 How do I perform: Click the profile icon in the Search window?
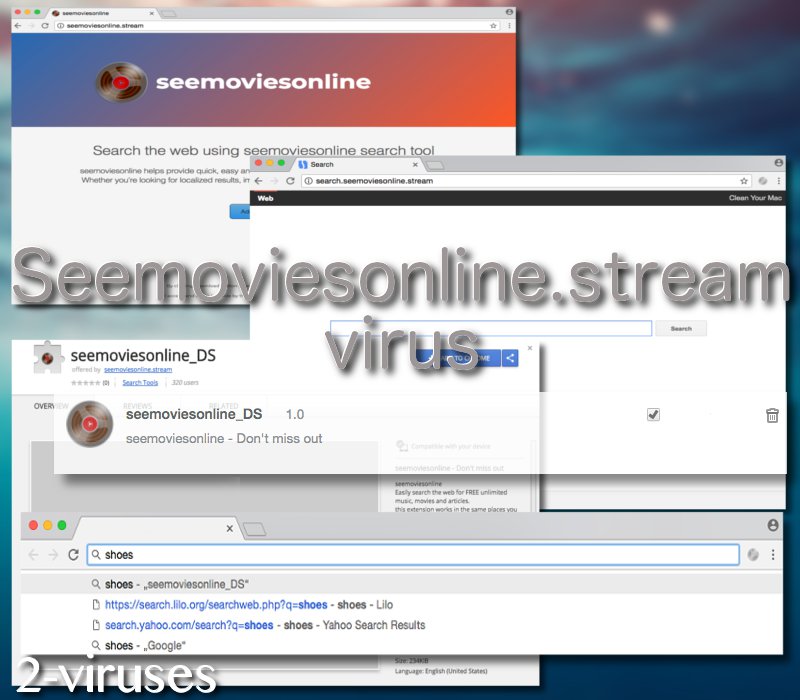point(778,161)
